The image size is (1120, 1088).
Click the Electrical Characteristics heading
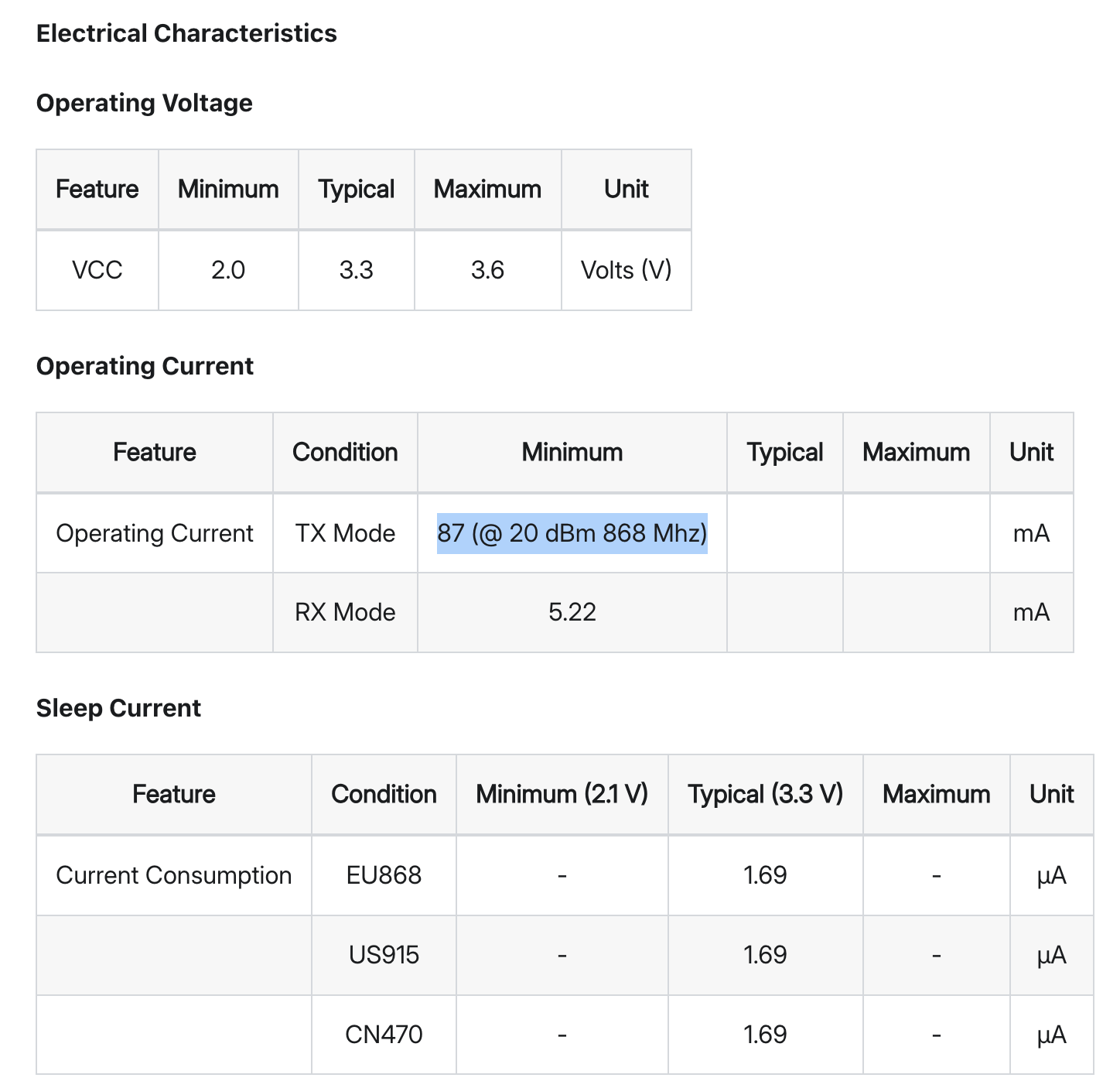point(186,33)
